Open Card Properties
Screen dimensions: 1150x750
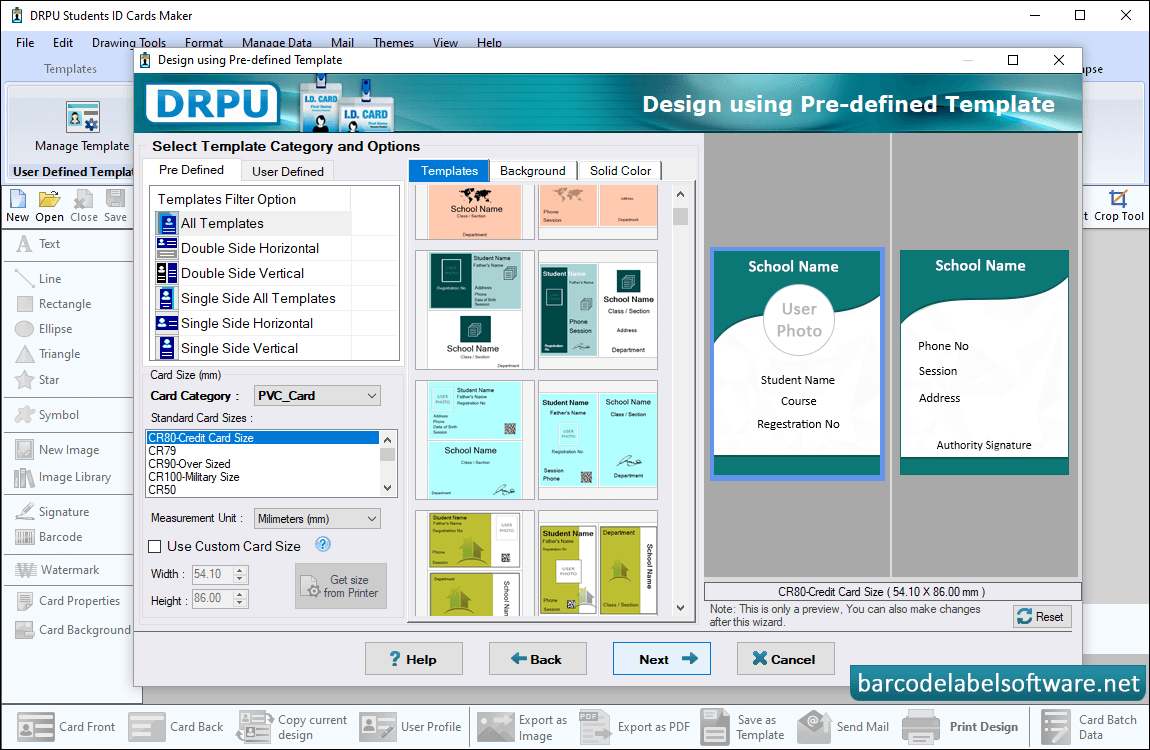point(68,600)
